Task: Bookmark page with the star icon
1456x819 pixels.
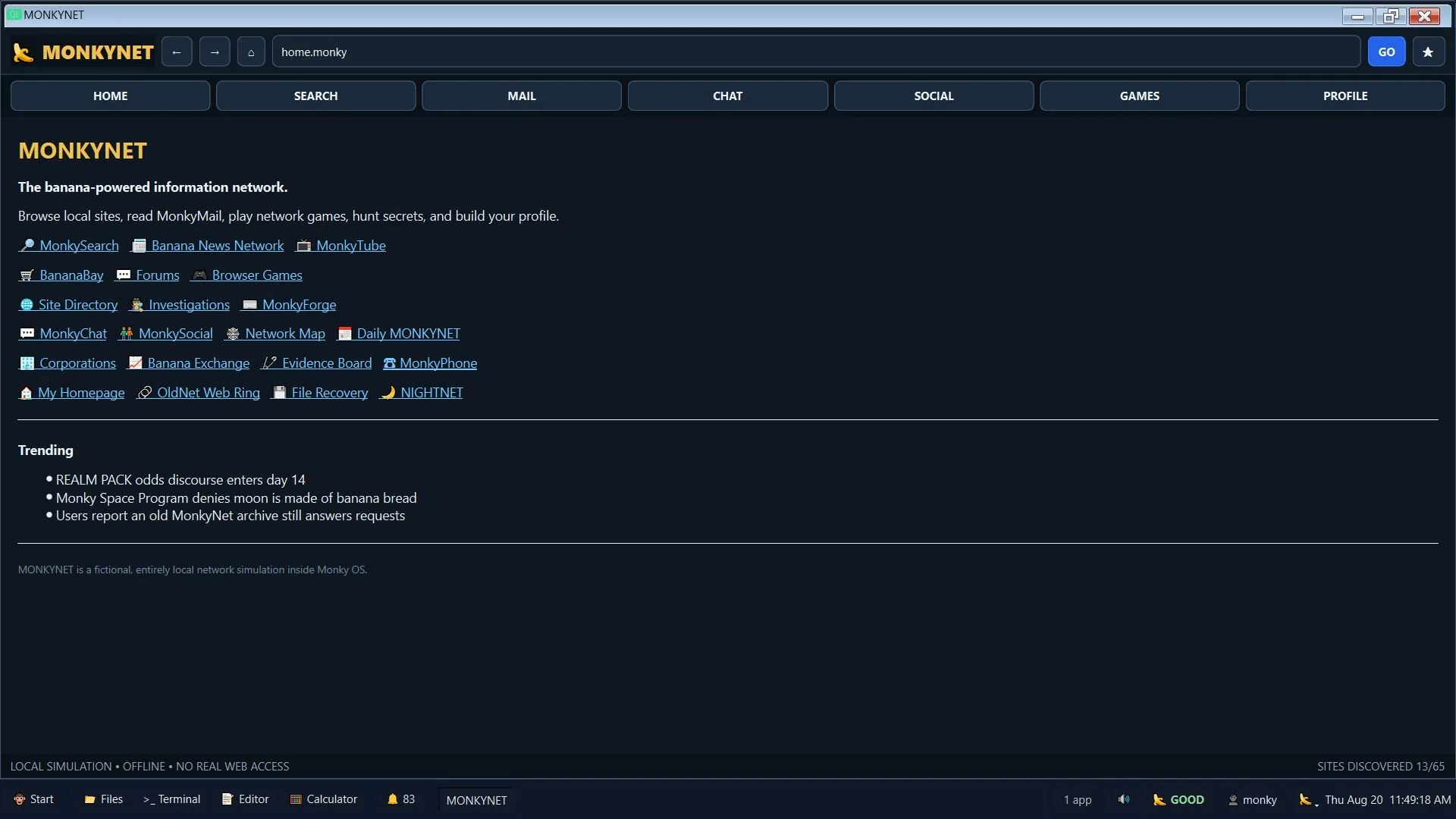Action: [x=1428, y=52]
